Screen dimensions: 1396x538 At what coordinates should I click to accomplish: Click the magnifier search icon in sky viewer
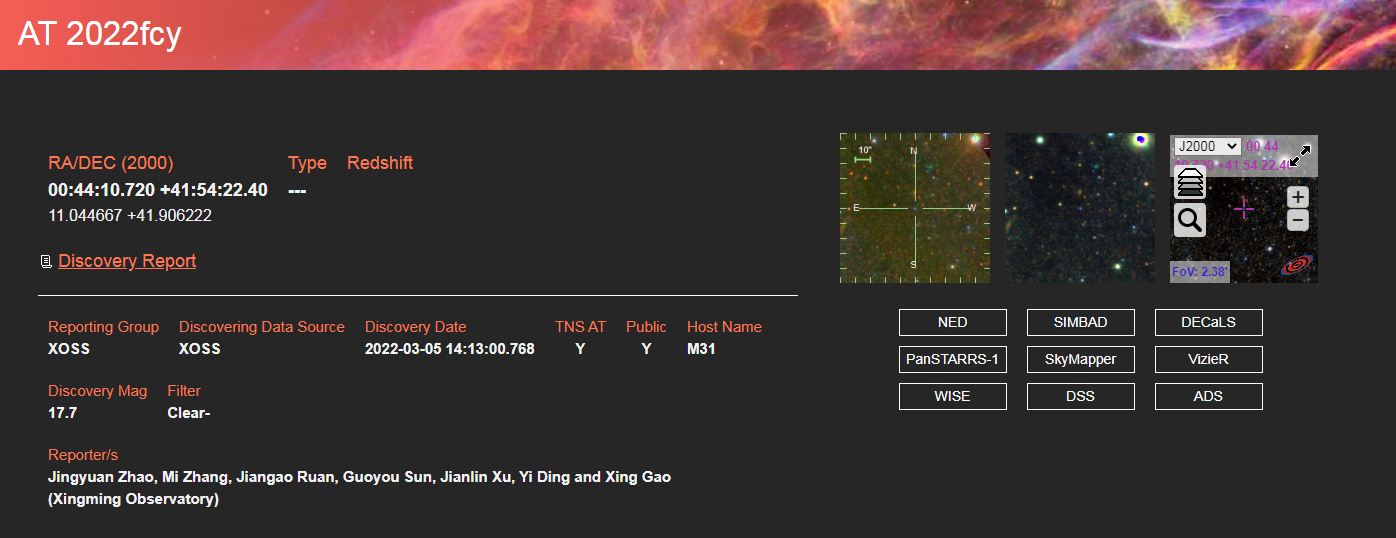(x=1189, y=220)
